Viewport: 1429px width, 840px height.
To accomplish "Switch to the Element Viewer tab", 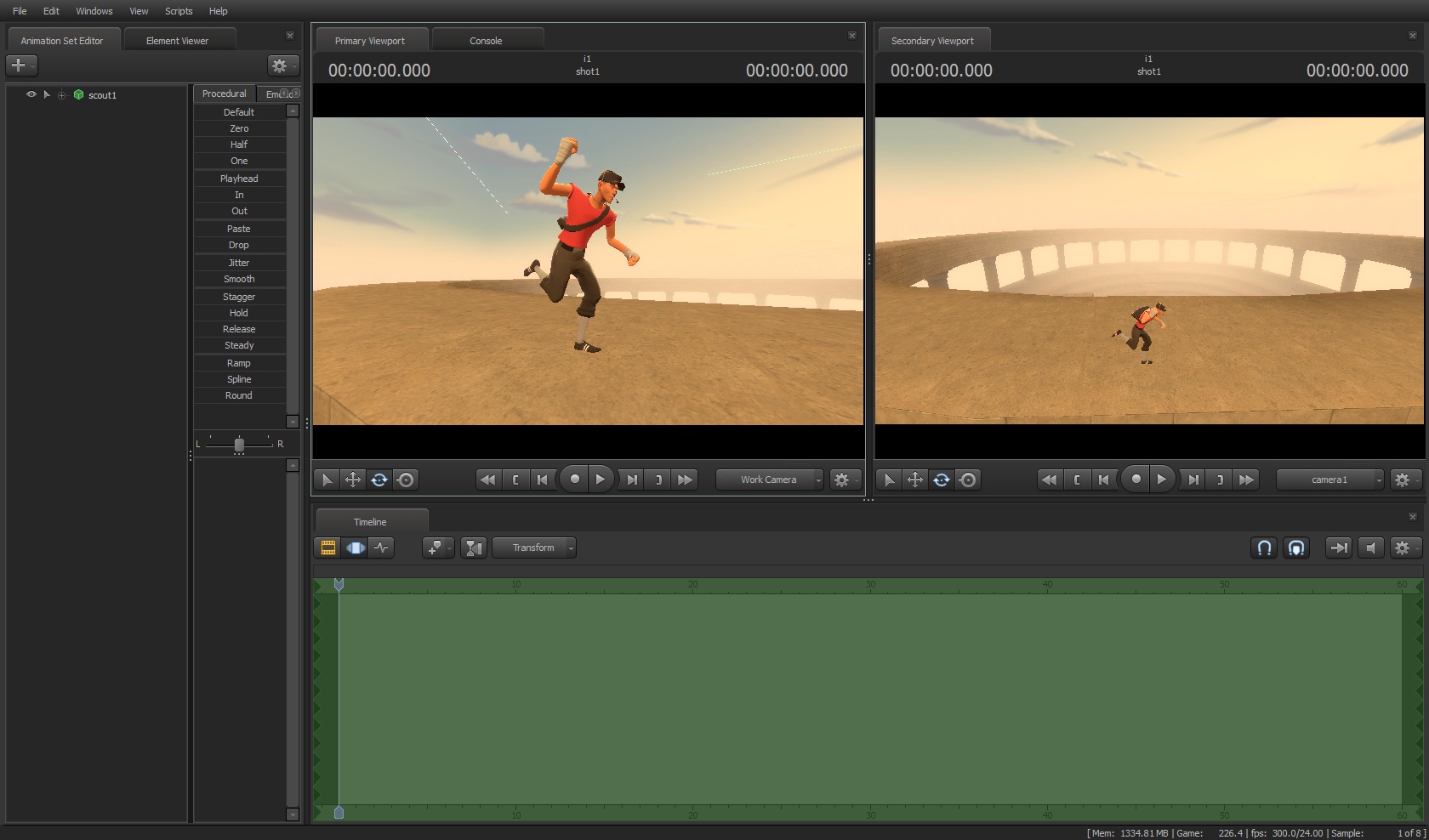I will (177, 41).
